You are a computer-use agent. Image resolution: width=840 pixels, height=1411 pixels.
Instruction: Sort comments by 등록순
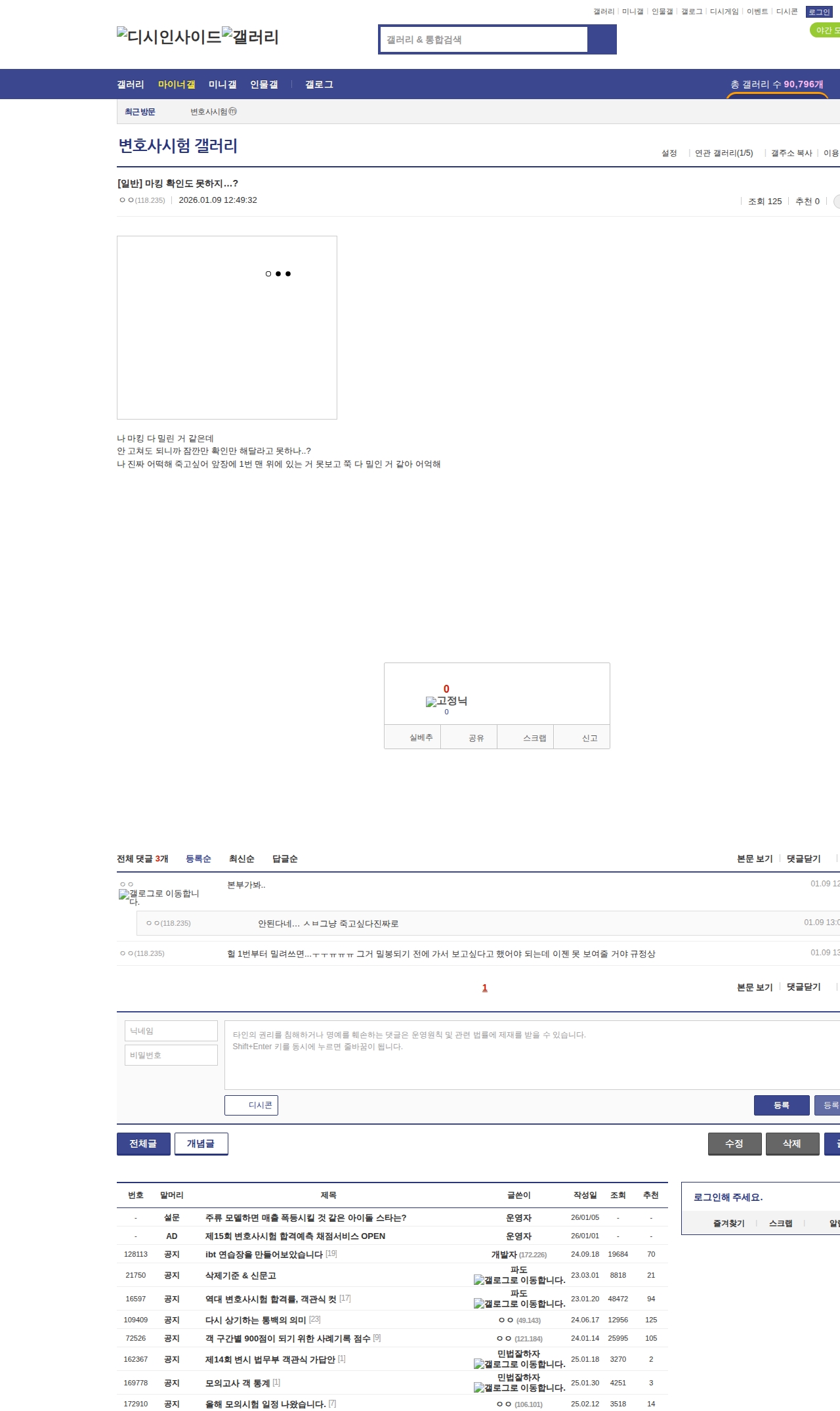[198, 859]
